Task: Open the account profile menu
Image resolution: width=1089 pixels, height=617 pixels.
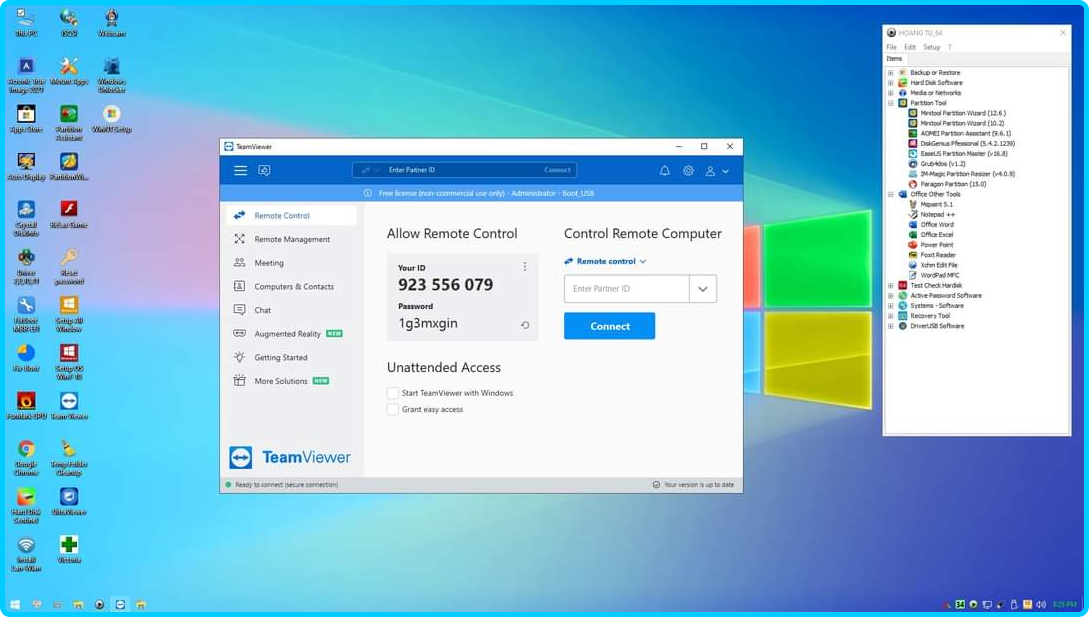Action: click(x=717, y=171)
